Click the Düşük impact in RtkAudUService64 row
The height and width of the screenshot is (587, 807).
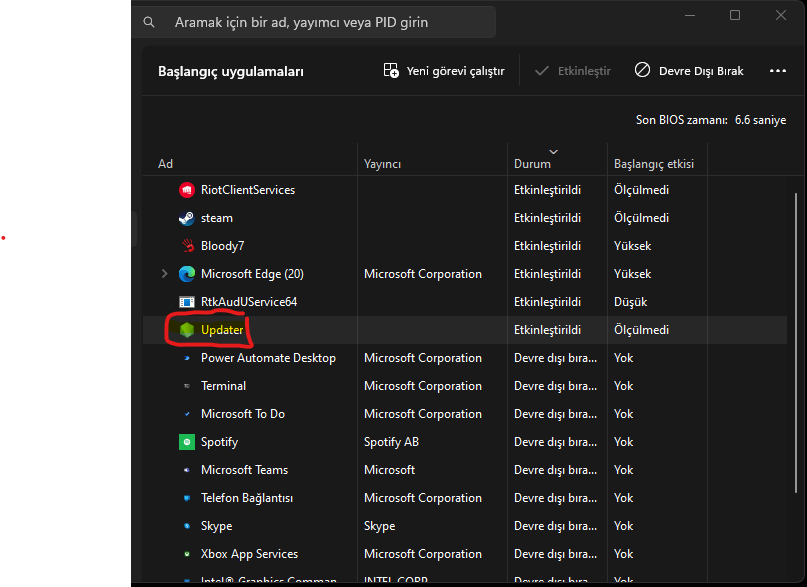pos(630,302)
